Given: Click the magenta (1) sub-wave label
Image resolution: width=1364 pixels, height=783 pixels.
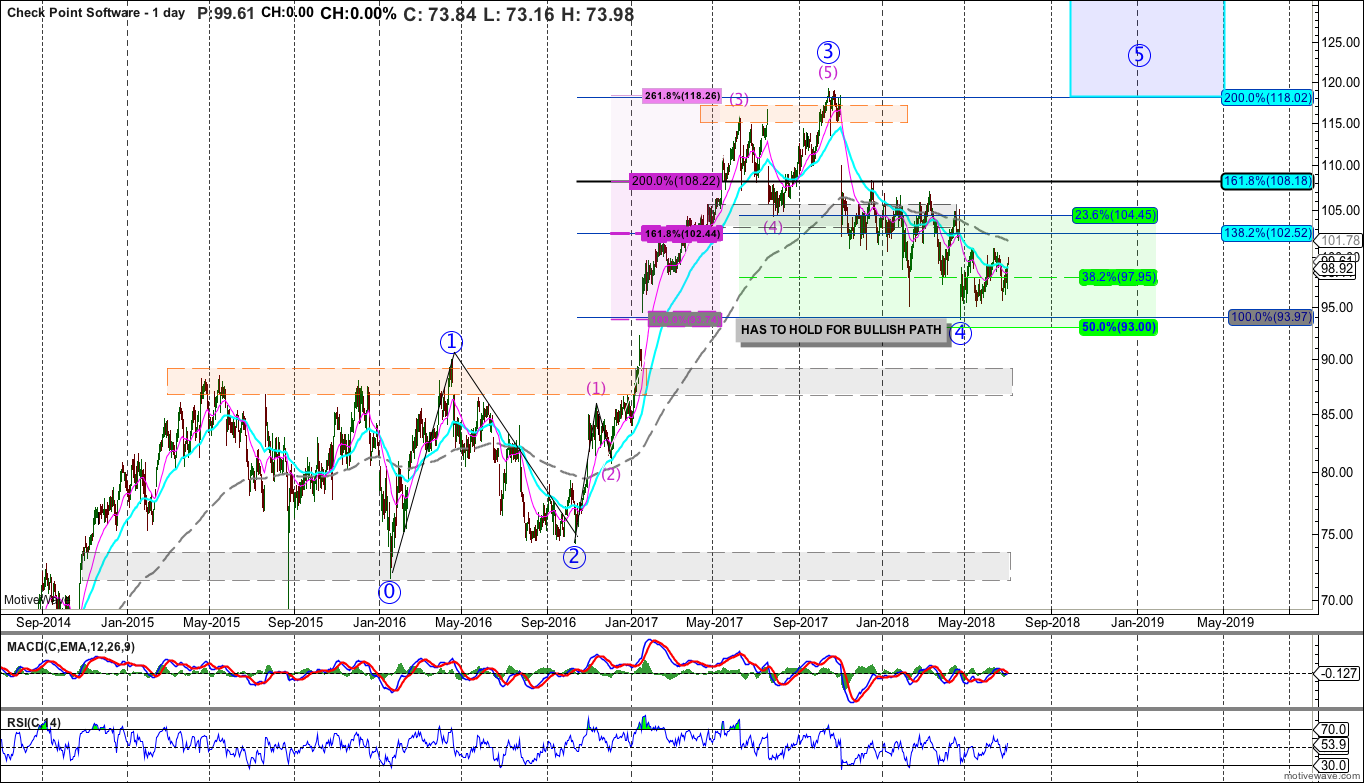Looking at the screenshot, I should (x=596, y=388).
